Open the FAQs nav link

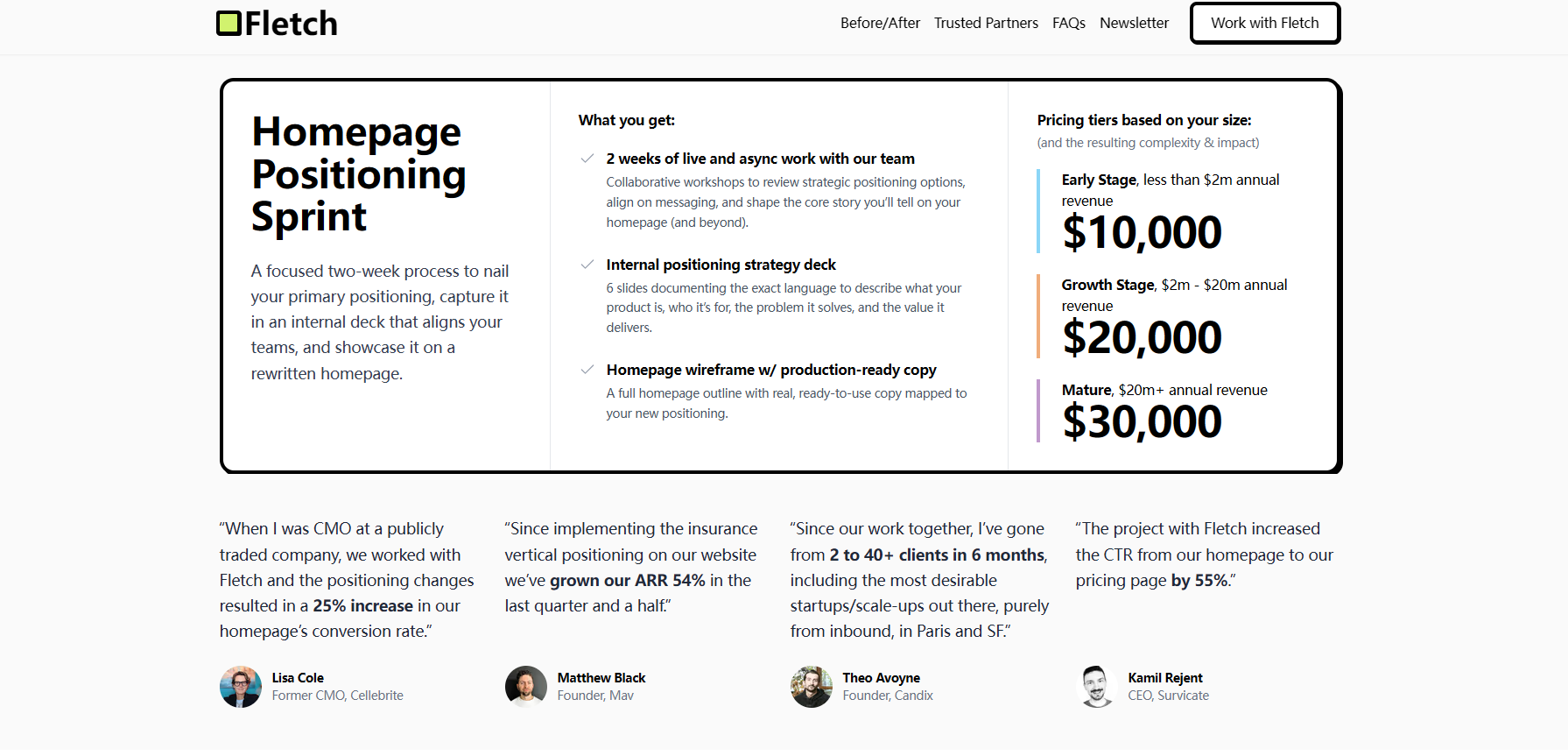click(x=1068, y=23)
